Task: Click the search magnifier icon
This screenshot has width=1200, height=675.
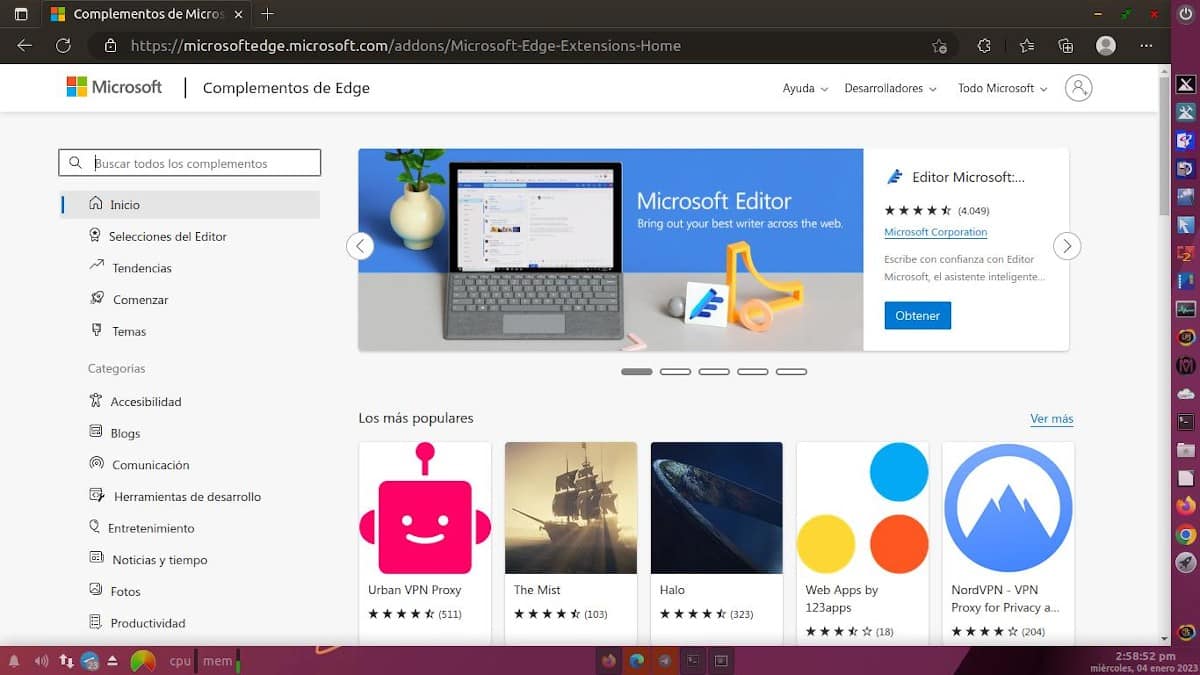Action: pos(76,163)
